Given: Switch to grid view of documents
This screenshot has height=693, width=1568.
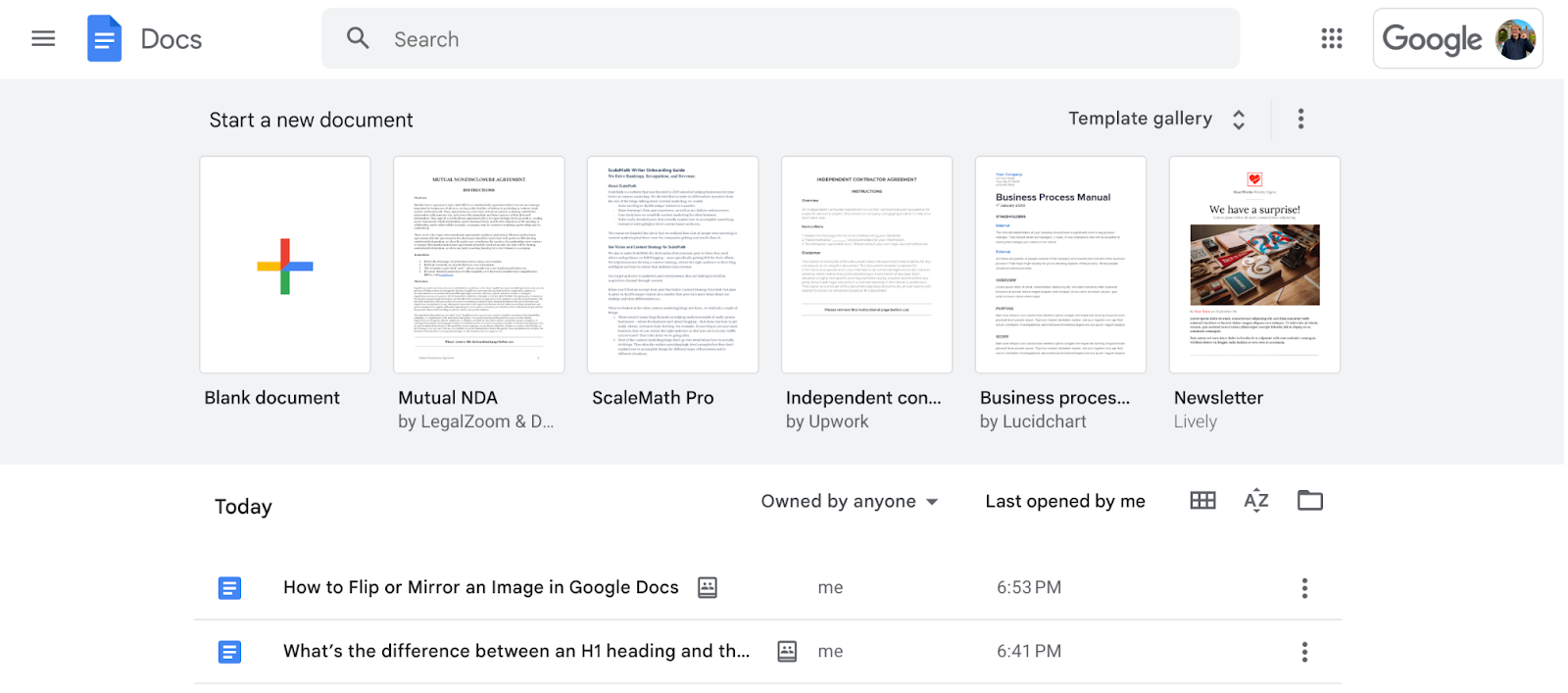Looking at the screenshot, I should click(1202, 501).
